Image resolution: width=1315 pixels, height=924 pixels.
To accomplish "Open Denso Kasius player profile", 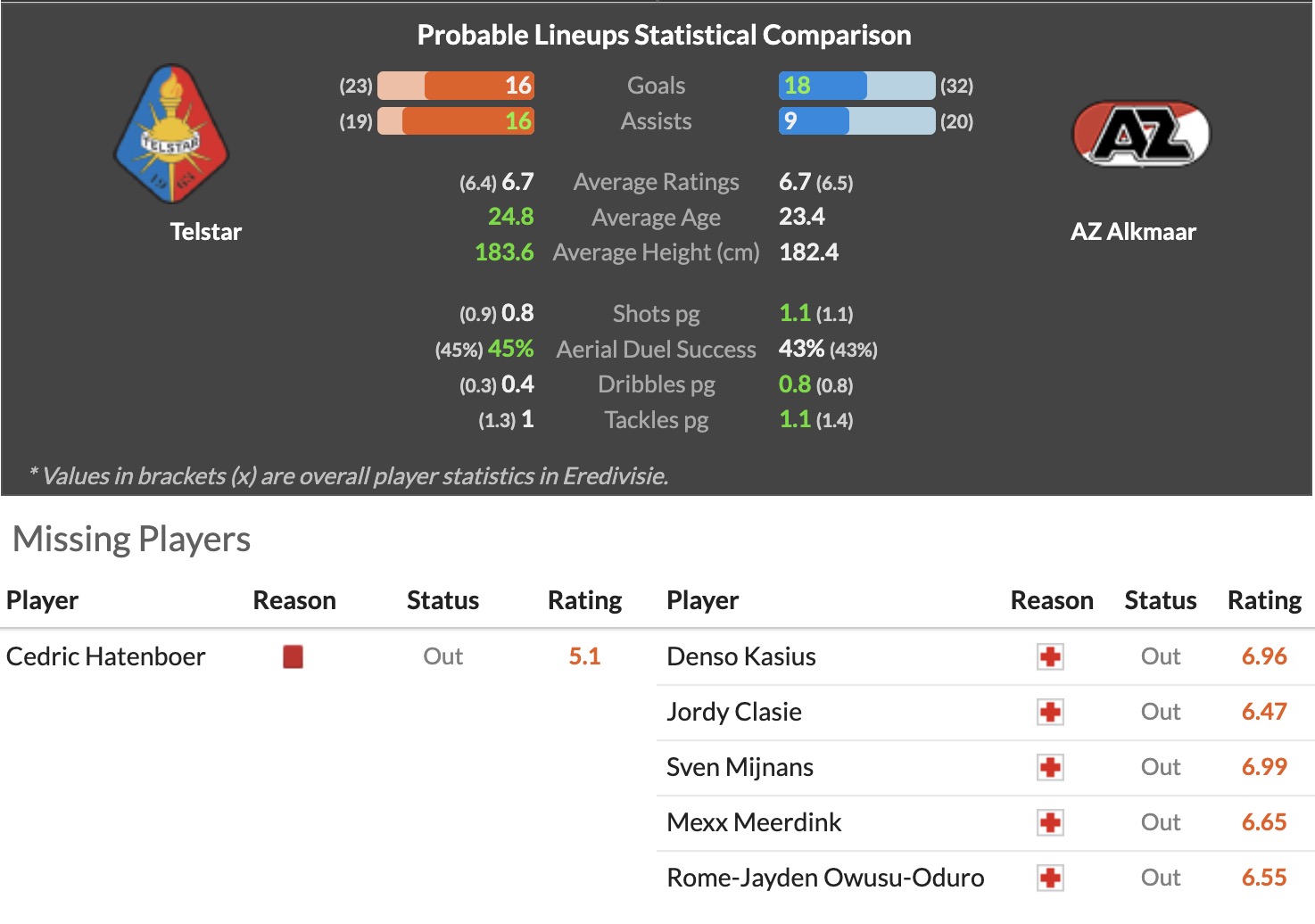I will [740, 657].
